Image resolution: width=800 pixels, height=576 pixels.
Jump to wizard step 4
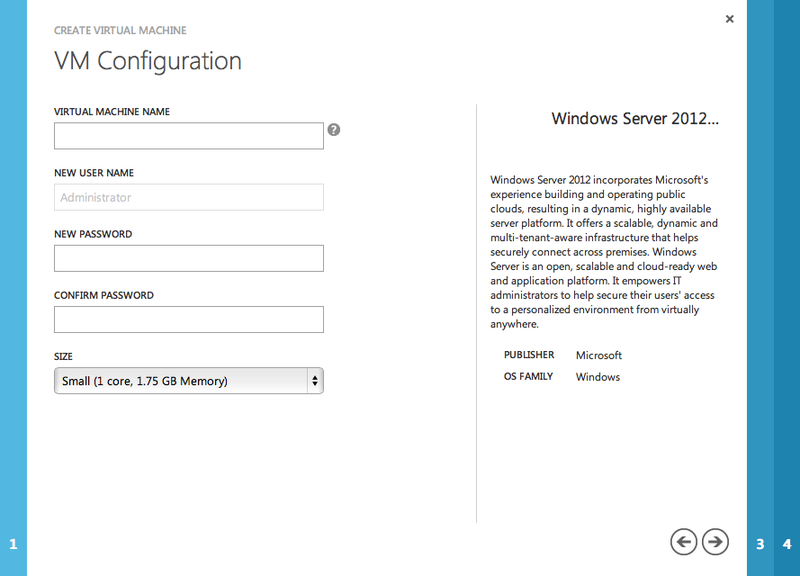pyautogui.click(x=788, y=544)
